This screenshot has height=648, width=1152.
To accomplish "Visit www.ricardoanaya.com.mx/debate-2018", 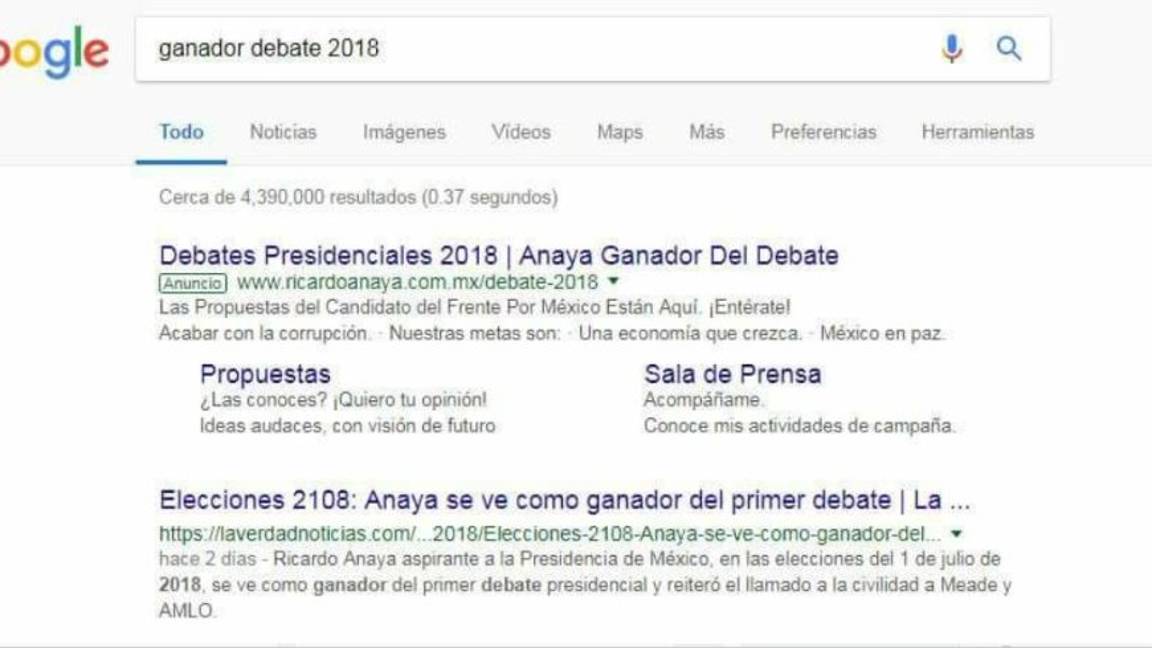I will click(x=418, y=283).
